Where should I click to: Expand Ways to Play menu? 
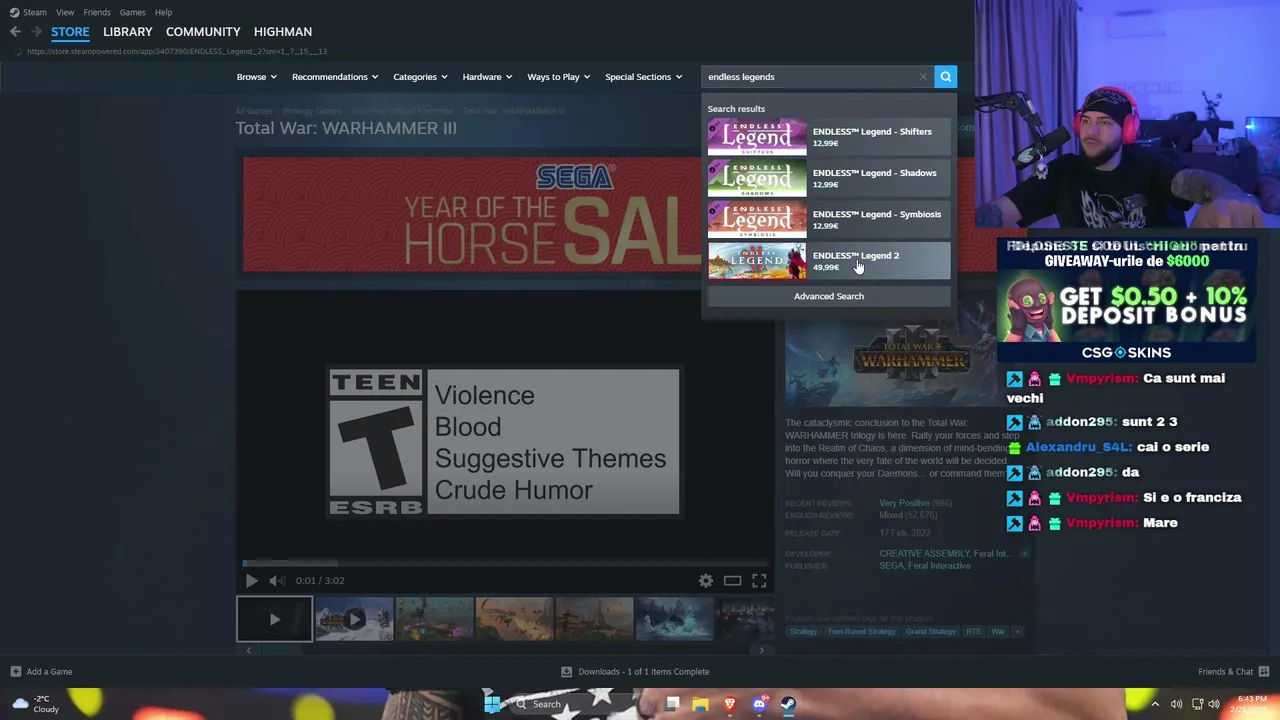click(x=559, y=77)
